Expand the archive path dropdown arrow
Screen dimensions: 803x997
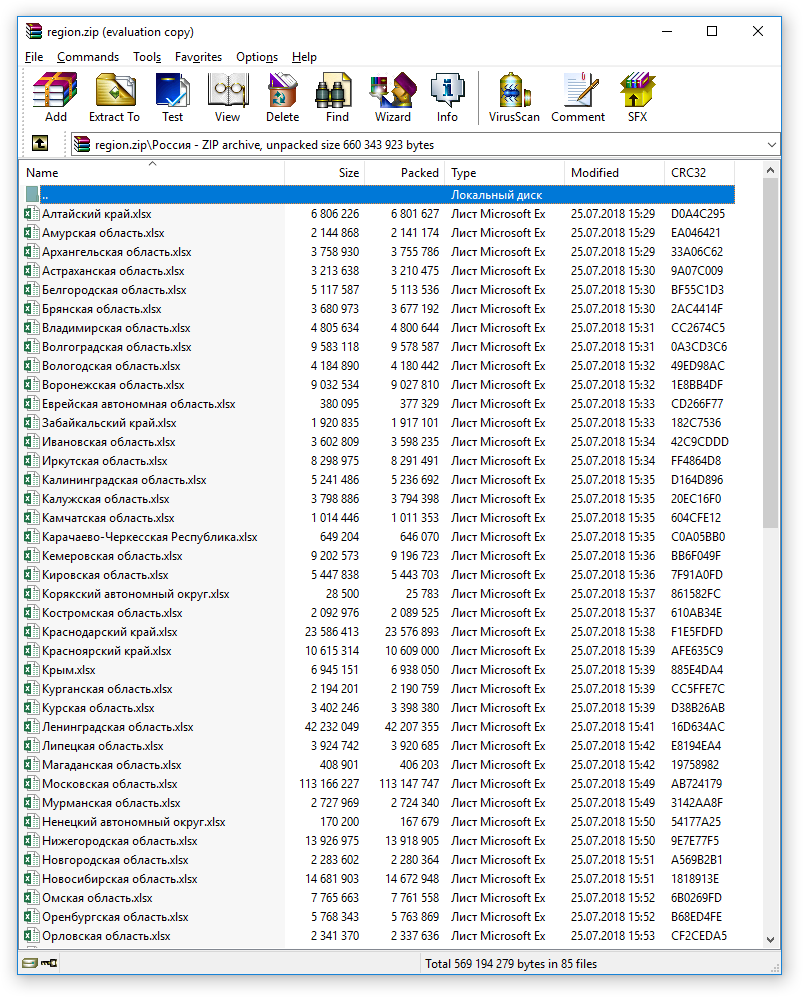[x=771, y=145]
